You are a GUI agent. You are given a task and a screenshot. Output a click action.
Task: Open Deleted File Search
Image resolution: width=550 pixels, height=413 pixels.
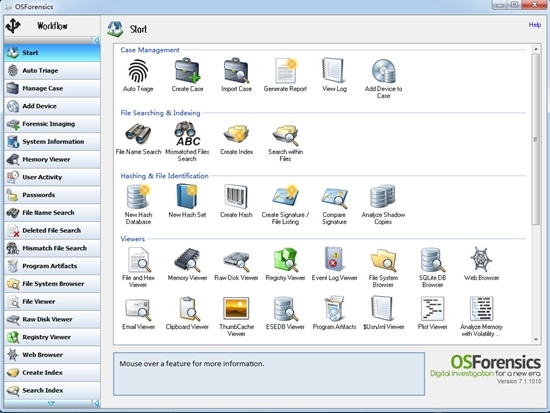point(52,231)
